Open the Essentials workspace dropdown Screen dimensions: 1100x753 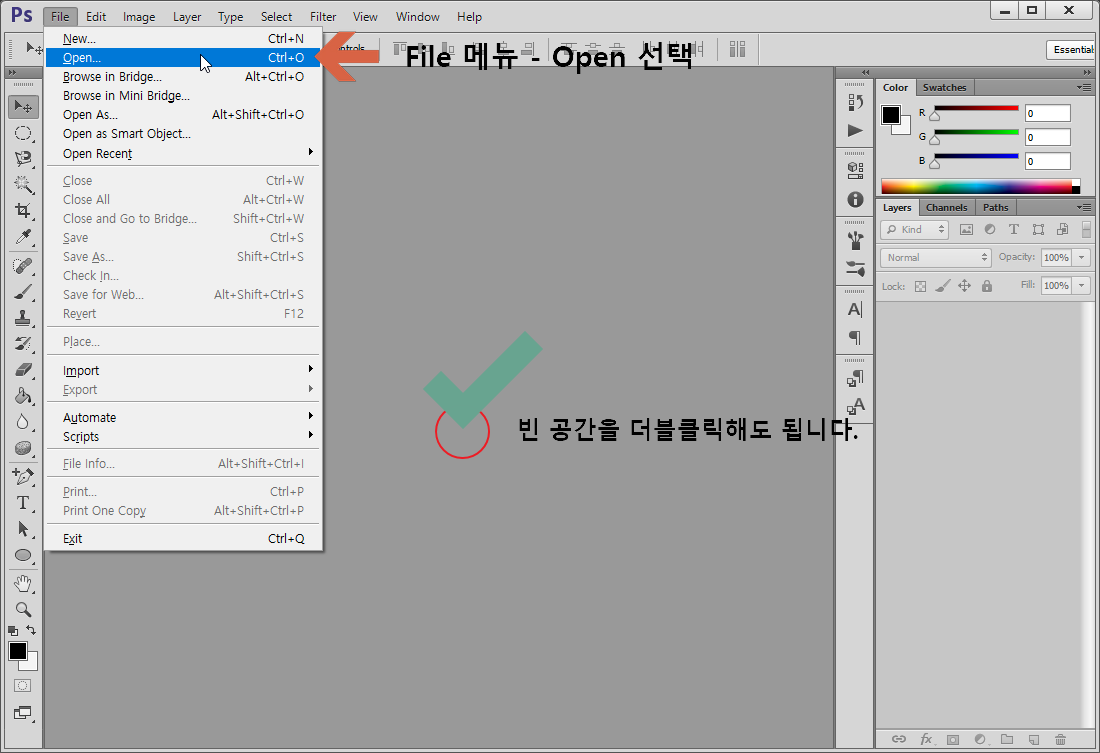[x=1072, y=50]
